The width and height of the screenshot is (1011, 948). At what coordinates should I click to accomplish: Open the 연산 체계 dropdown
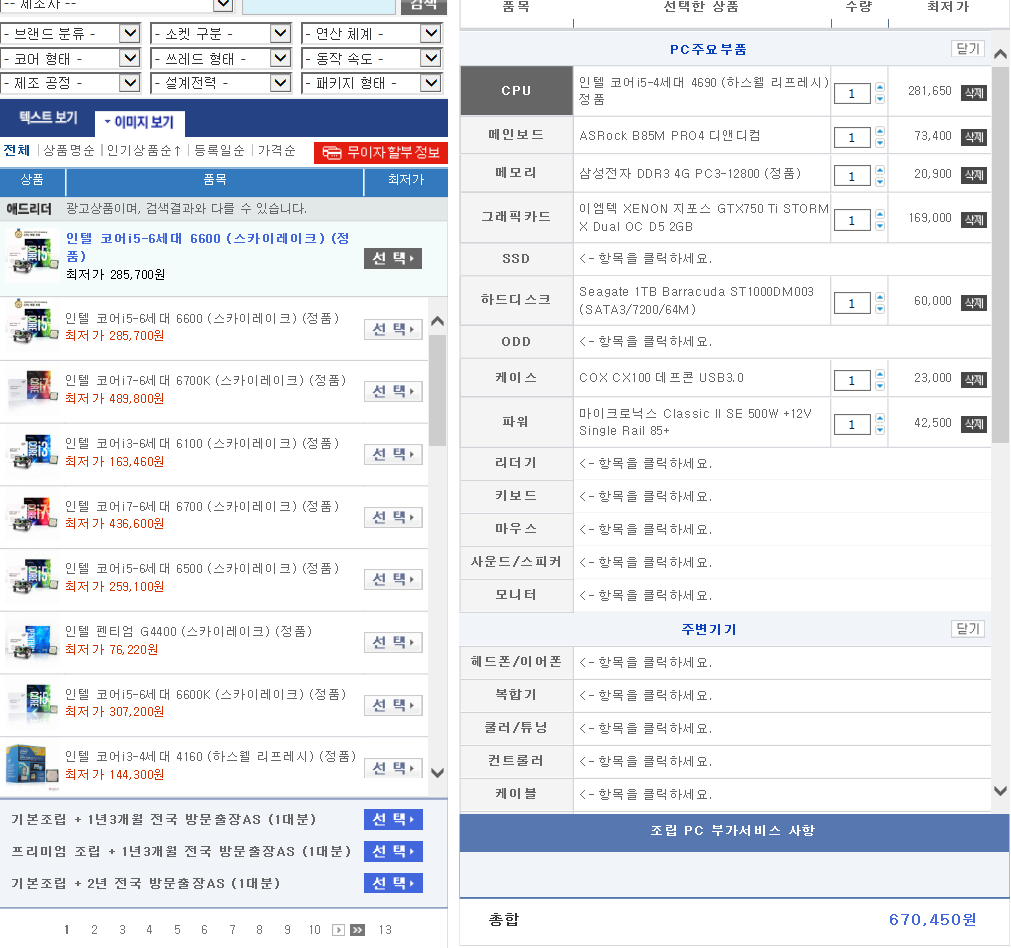pyautogui.click(x=371, y=34)
